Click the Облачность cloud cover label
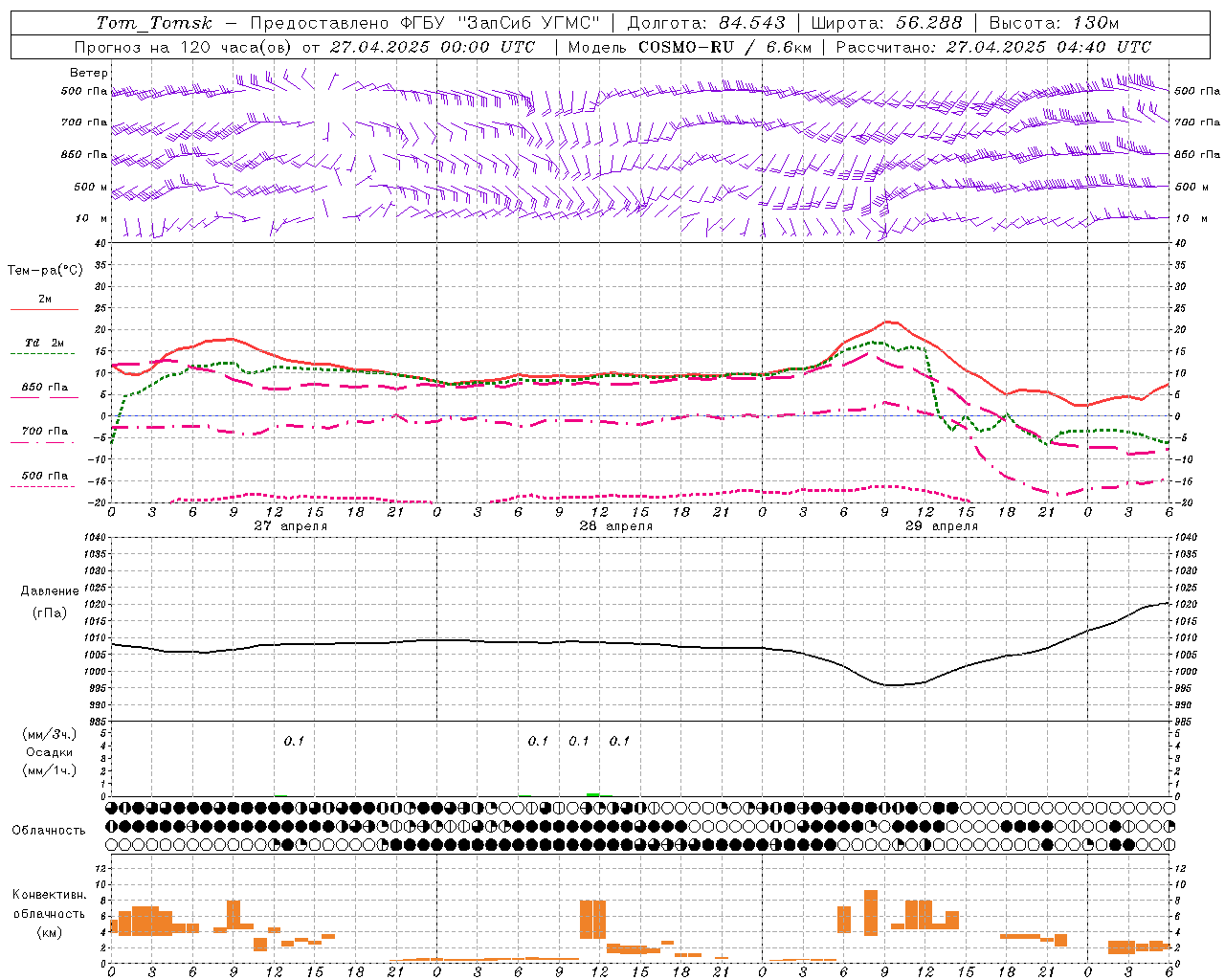 [49, 830]
